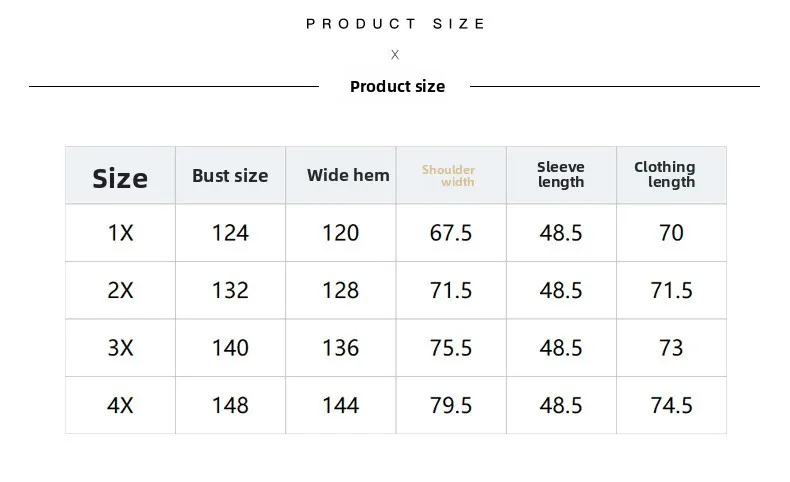
Task: Select the '2X' size row label
Action: [x=120, y=291]
